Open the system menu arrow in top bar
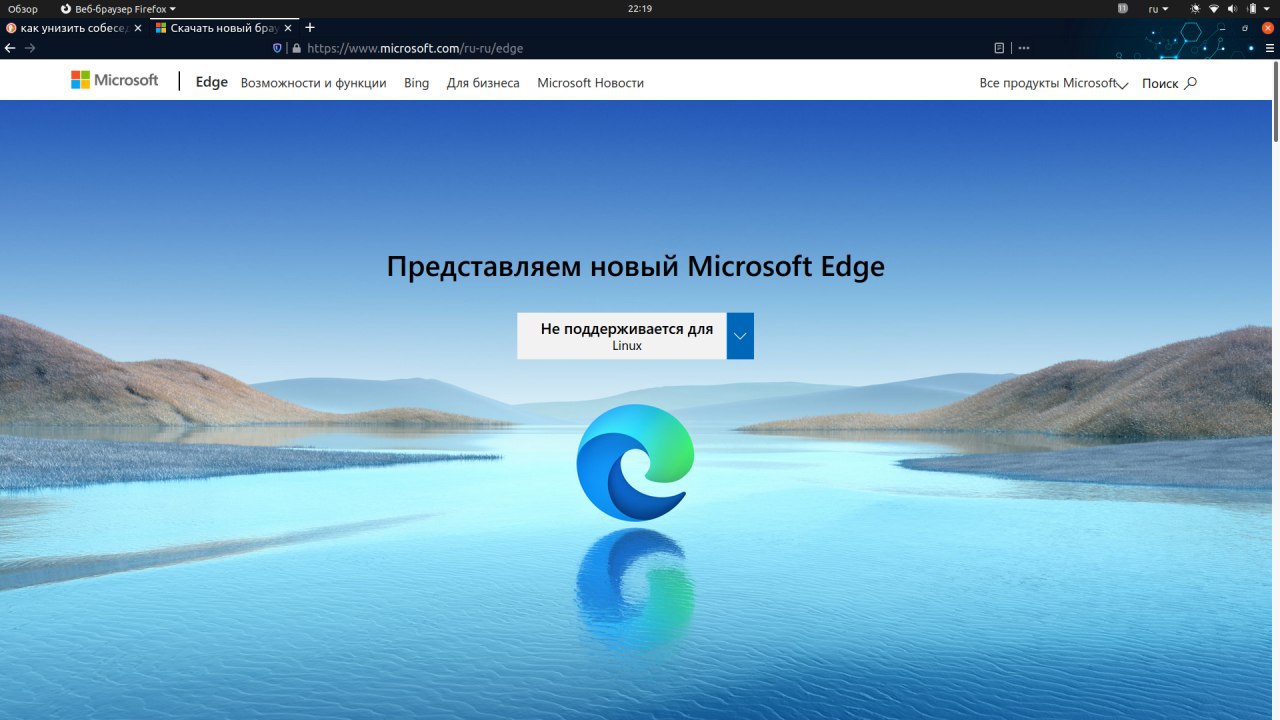 tap(1269, 8)
